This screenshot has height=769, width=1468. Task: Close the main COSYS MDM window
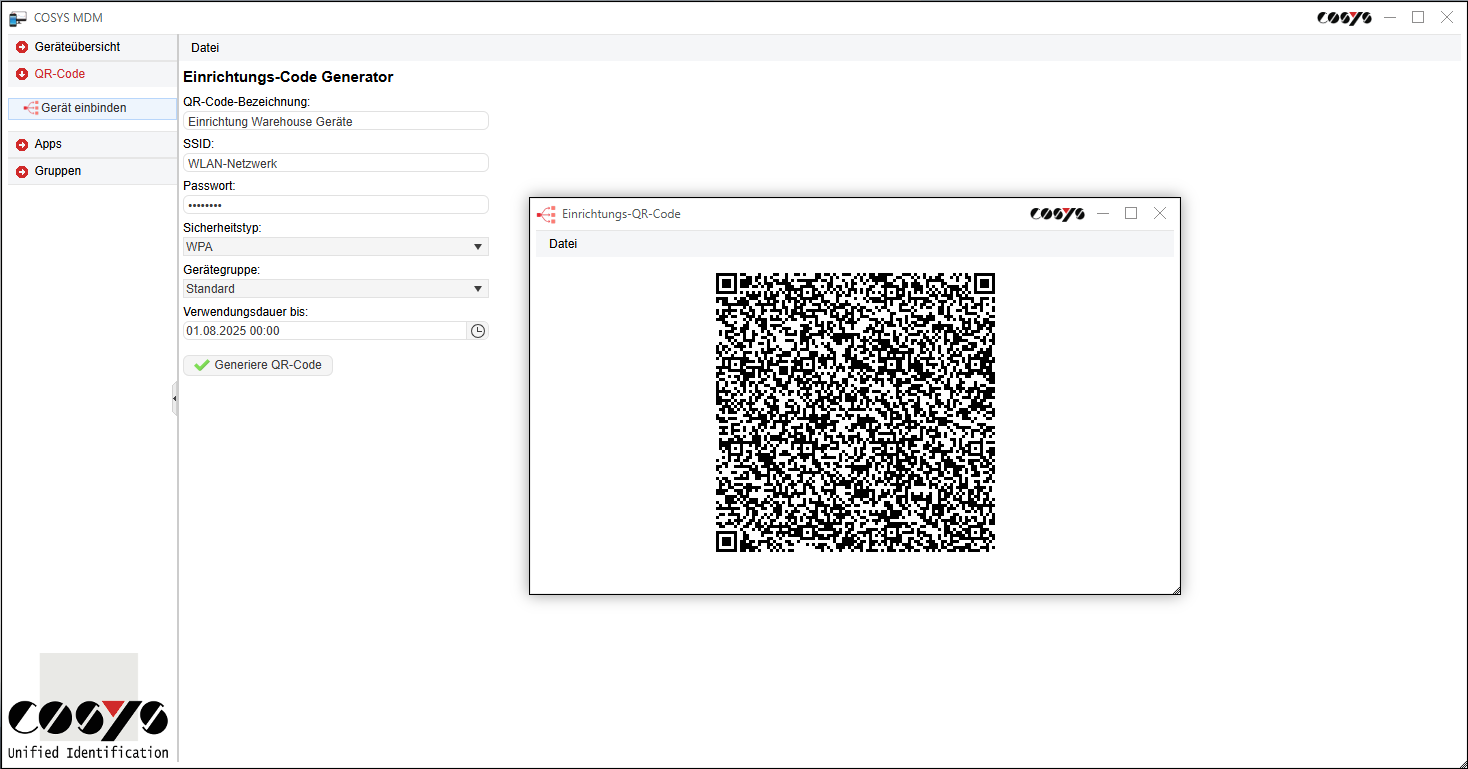1446,17
